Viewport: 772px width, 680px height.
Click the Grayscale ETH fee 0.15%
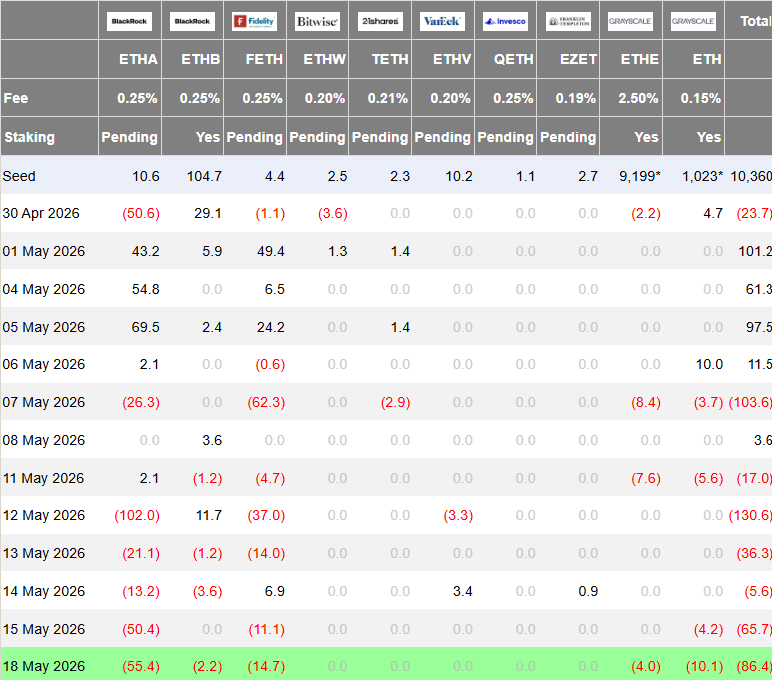[701, 98]
